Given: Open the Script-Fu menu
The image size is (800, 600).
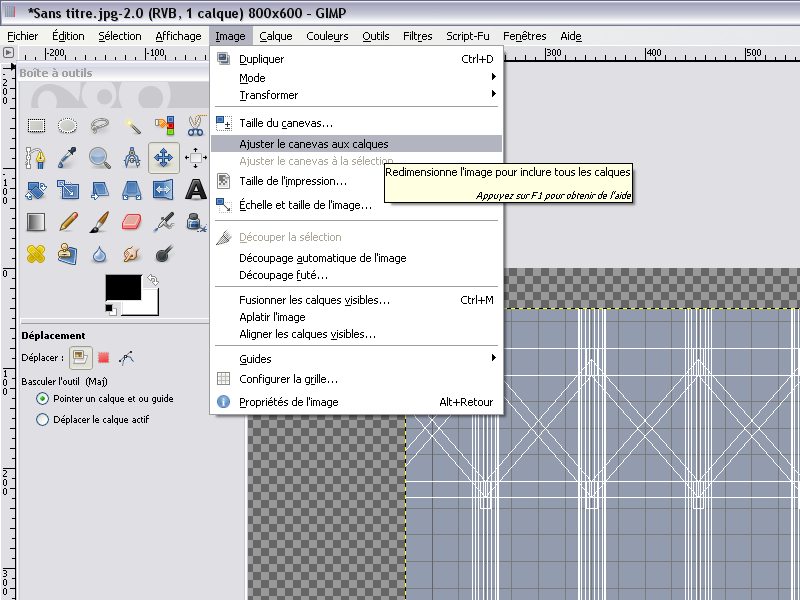Looking at the screenshot, I should (467, 36).
